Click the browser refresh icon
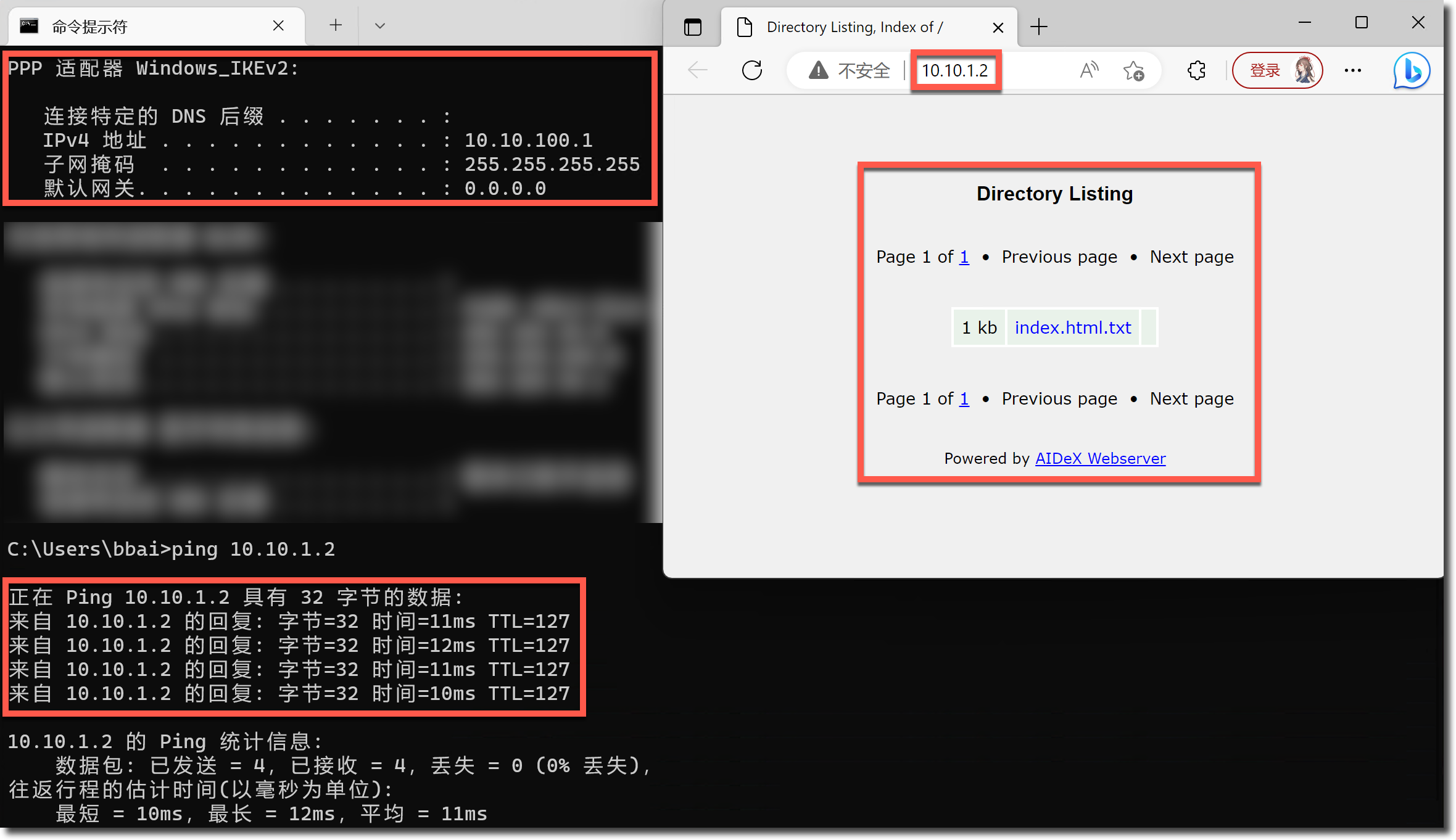This screenshot has width=1456, height=840. pyautogui.click(x=751, y=70)
